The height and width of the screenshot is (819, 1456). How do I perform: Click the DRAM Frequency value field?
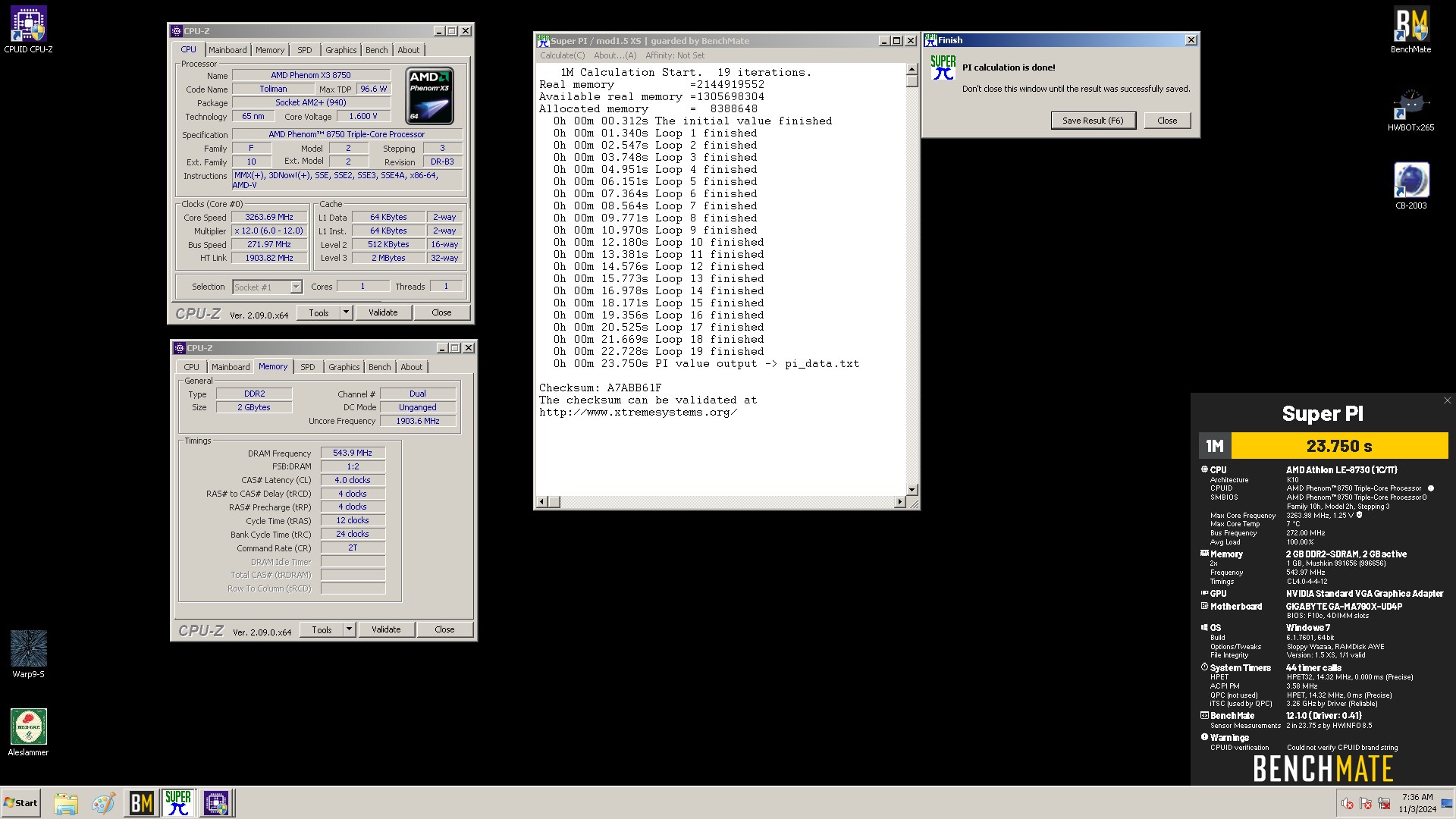pyautogui.click(x=353, y=453)
